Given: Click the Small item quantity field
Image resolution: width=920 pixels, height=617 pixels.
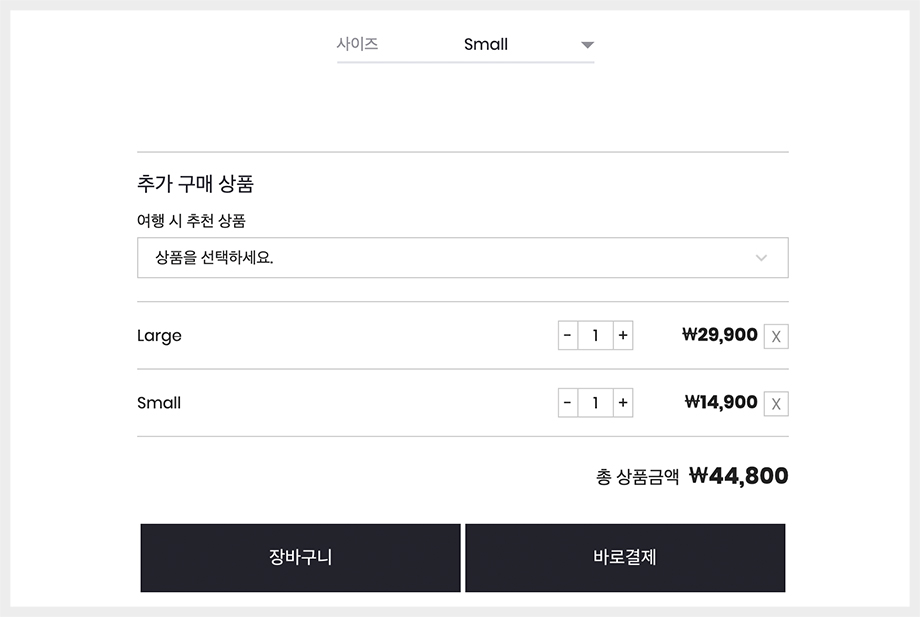Looking at the screenshot, I should point(595,403).
